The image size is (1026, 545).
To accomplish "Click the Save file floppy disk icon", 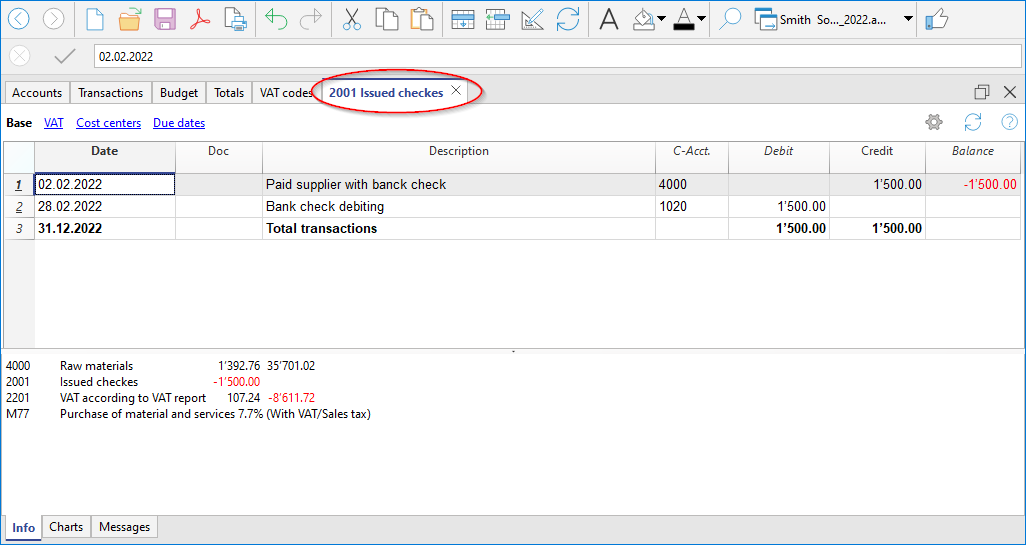I will click(165, 19).
